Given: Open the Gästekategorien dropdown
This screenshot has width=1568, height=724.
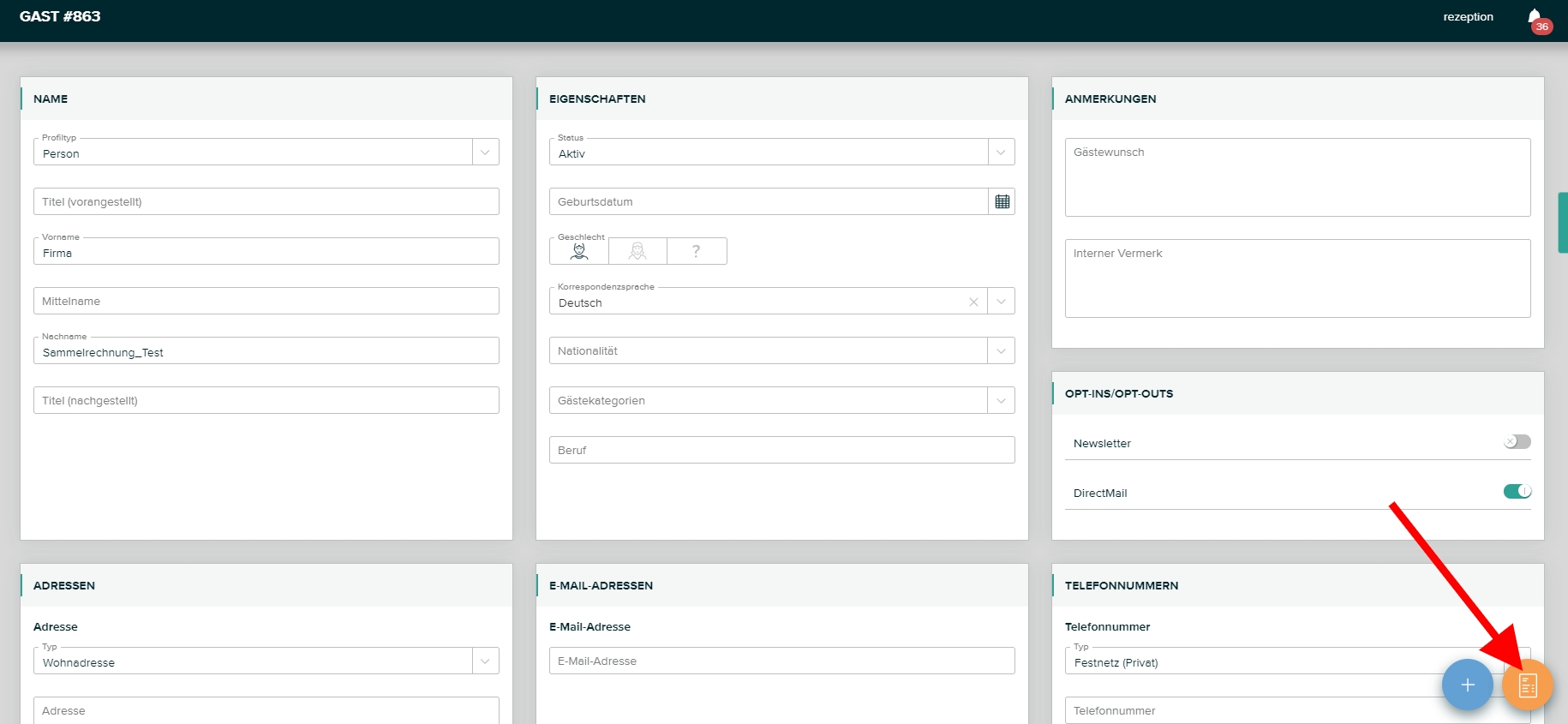Looking at the screenshot, I should pyautogui.click(x=1001, y=401).
